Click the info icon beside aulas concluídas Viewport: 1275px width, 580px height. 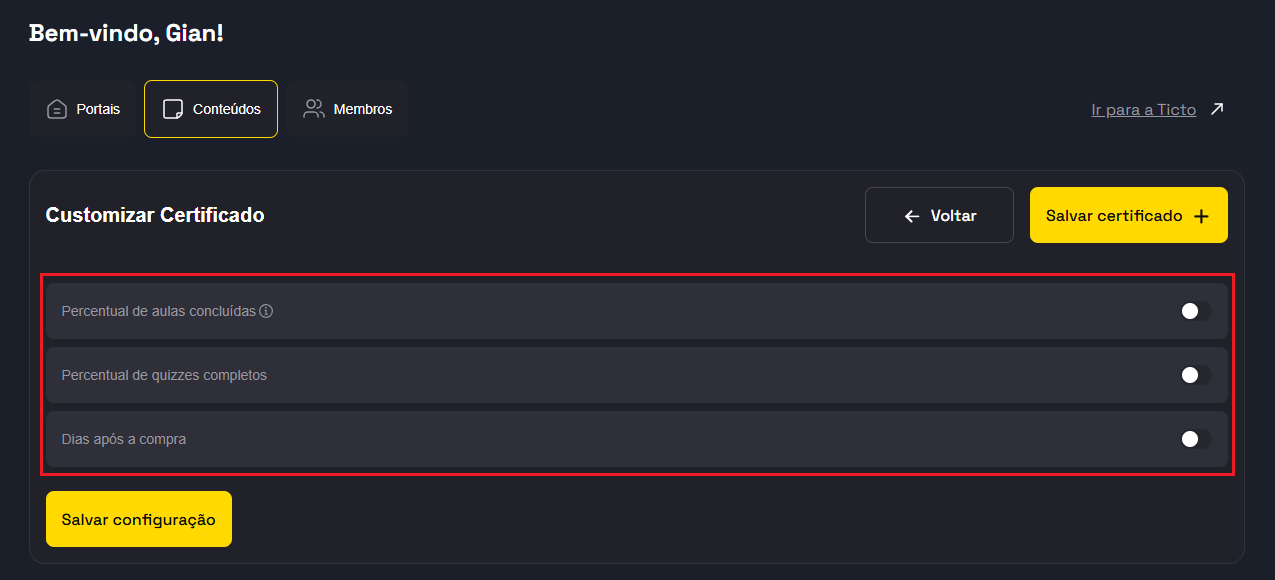click(266, 311)
